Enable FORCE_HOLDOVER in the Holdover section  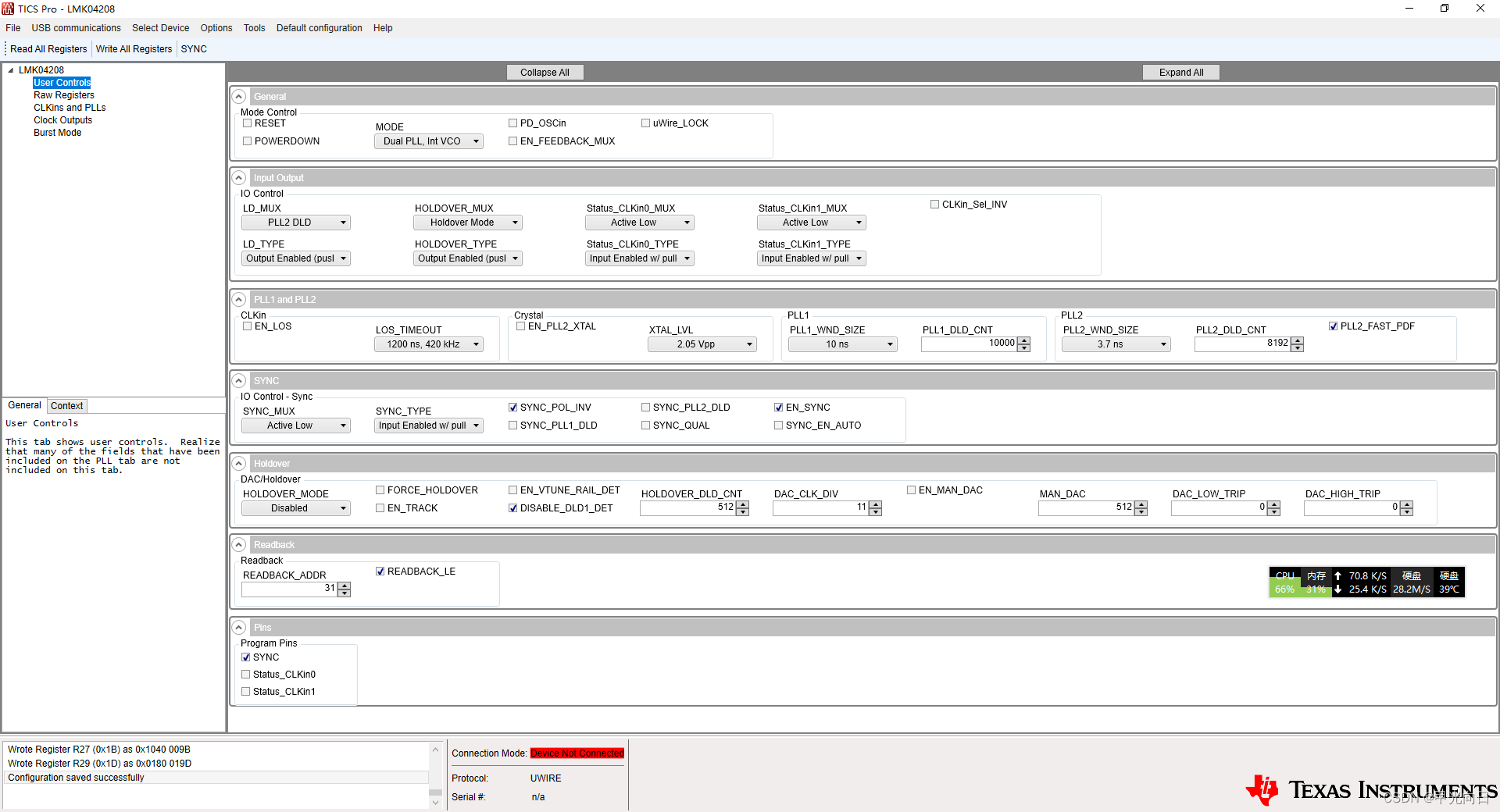[380, 490]
